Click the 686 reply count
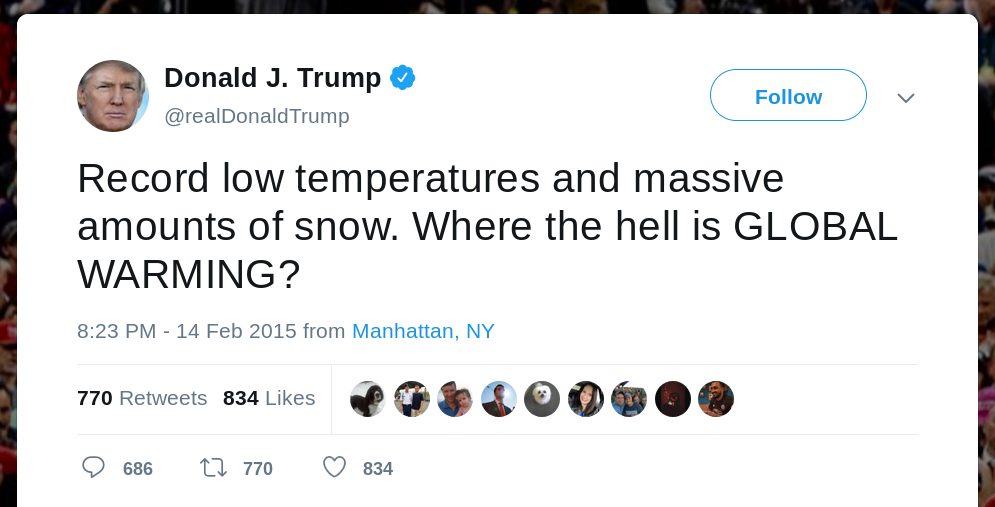This screenshot has height=507, width=995. pos(138,469)
